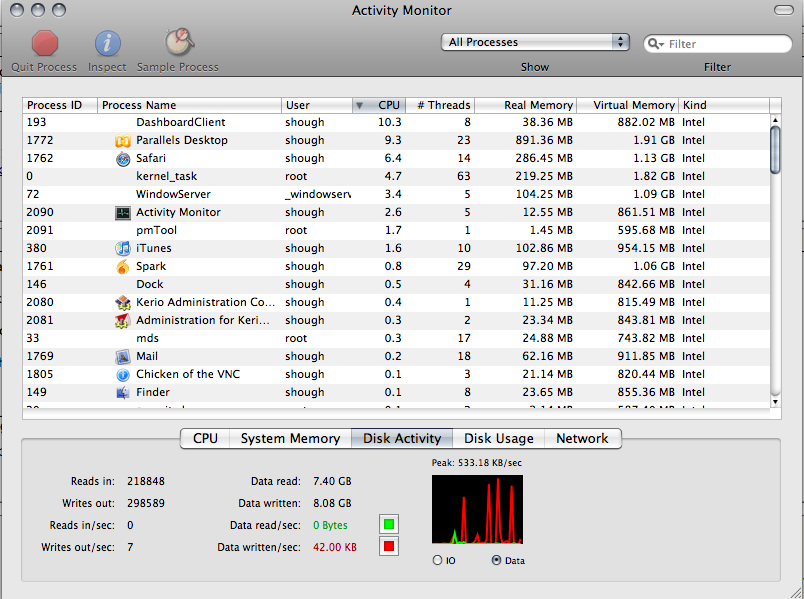804x599 pixels.
Task: Click the Quit Process stop-sign icon
Action: pyautogui.click(x=44, y=43)
